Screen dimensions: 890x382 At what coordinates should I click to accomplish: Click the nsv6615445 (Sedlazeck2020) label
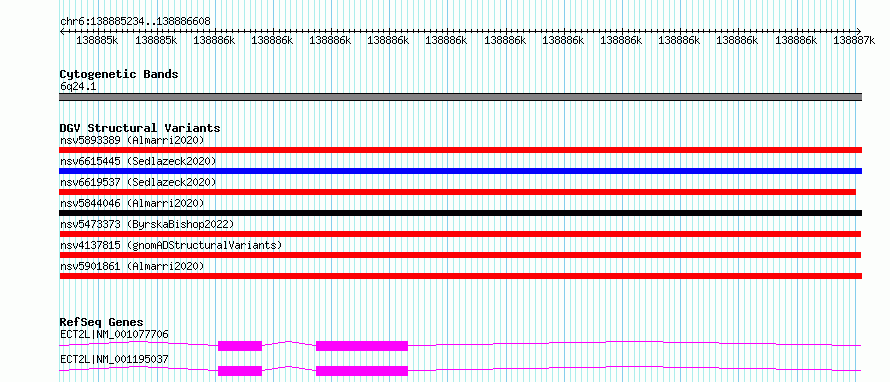[138, 161]
